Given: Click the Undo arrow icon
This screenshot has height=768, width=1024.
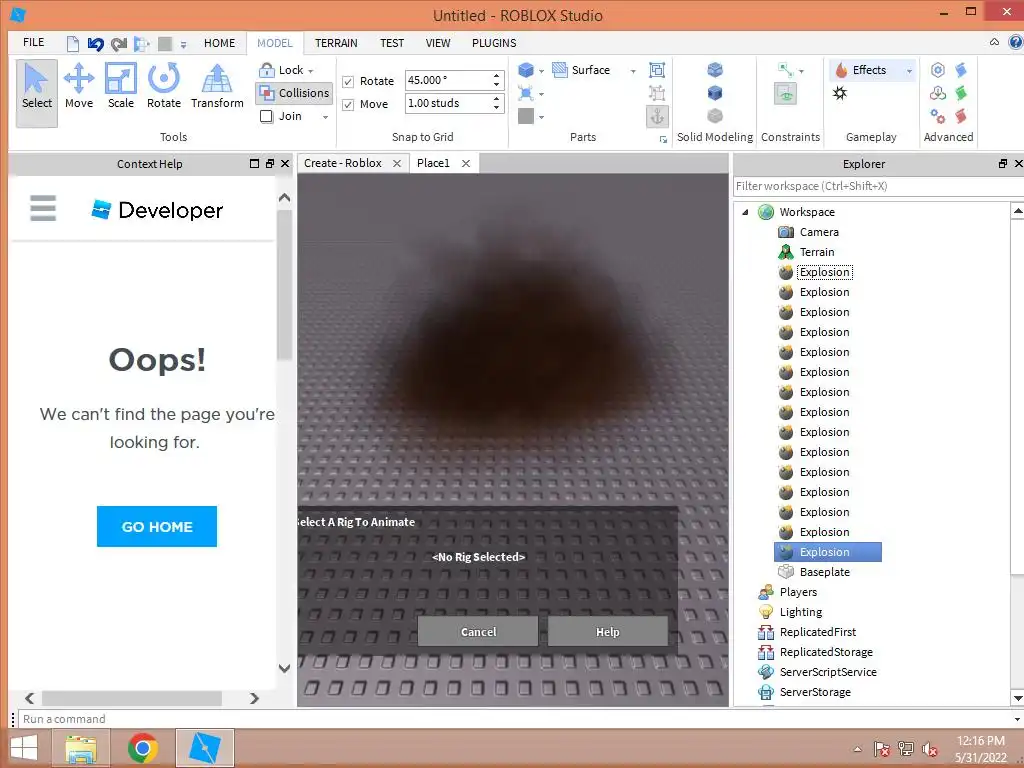Looking at the screenshot, I should [95, 44].
